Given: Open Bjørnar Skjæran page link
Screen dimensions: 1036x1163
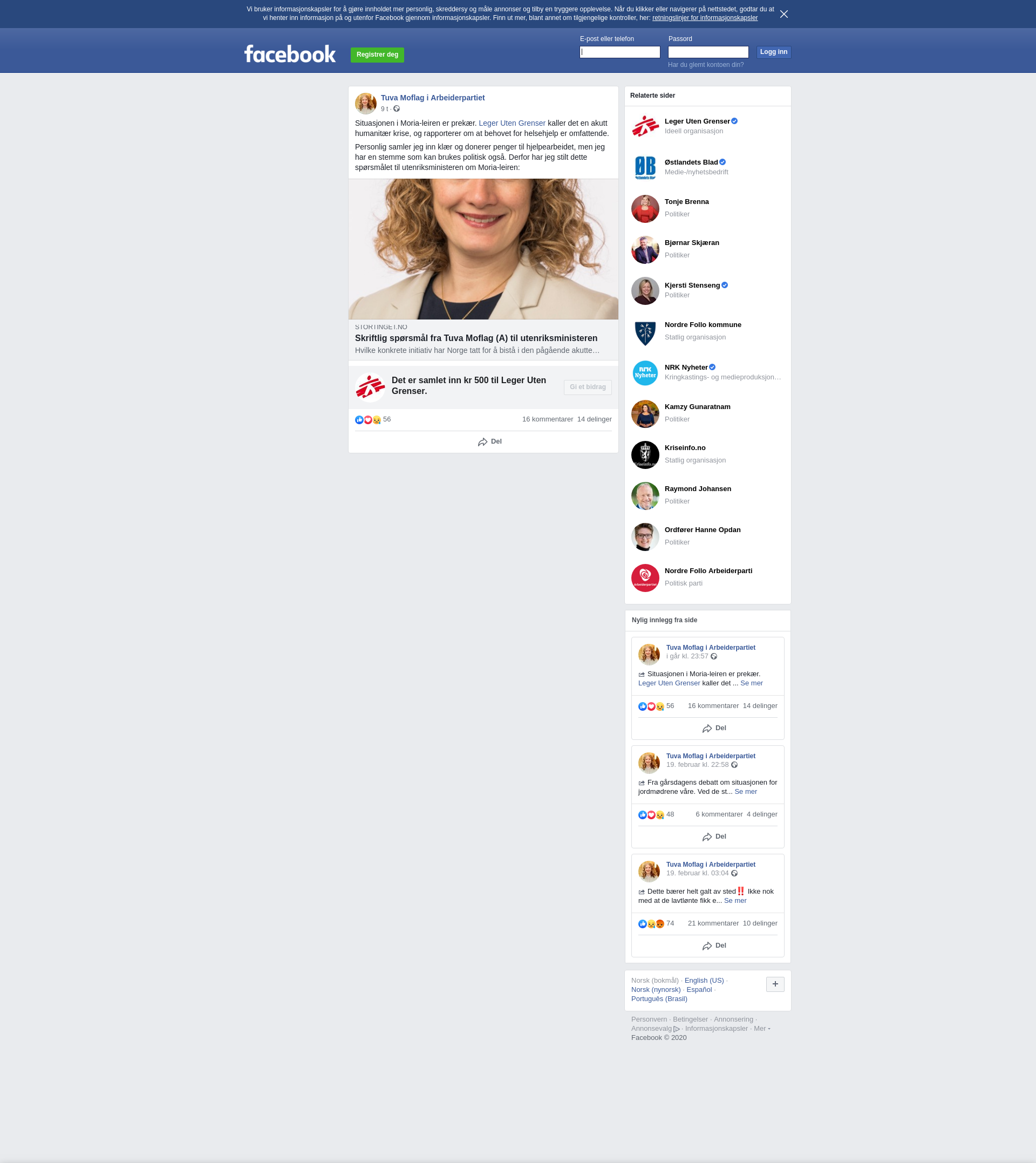Looking at the screenshot, I should 692,242.
